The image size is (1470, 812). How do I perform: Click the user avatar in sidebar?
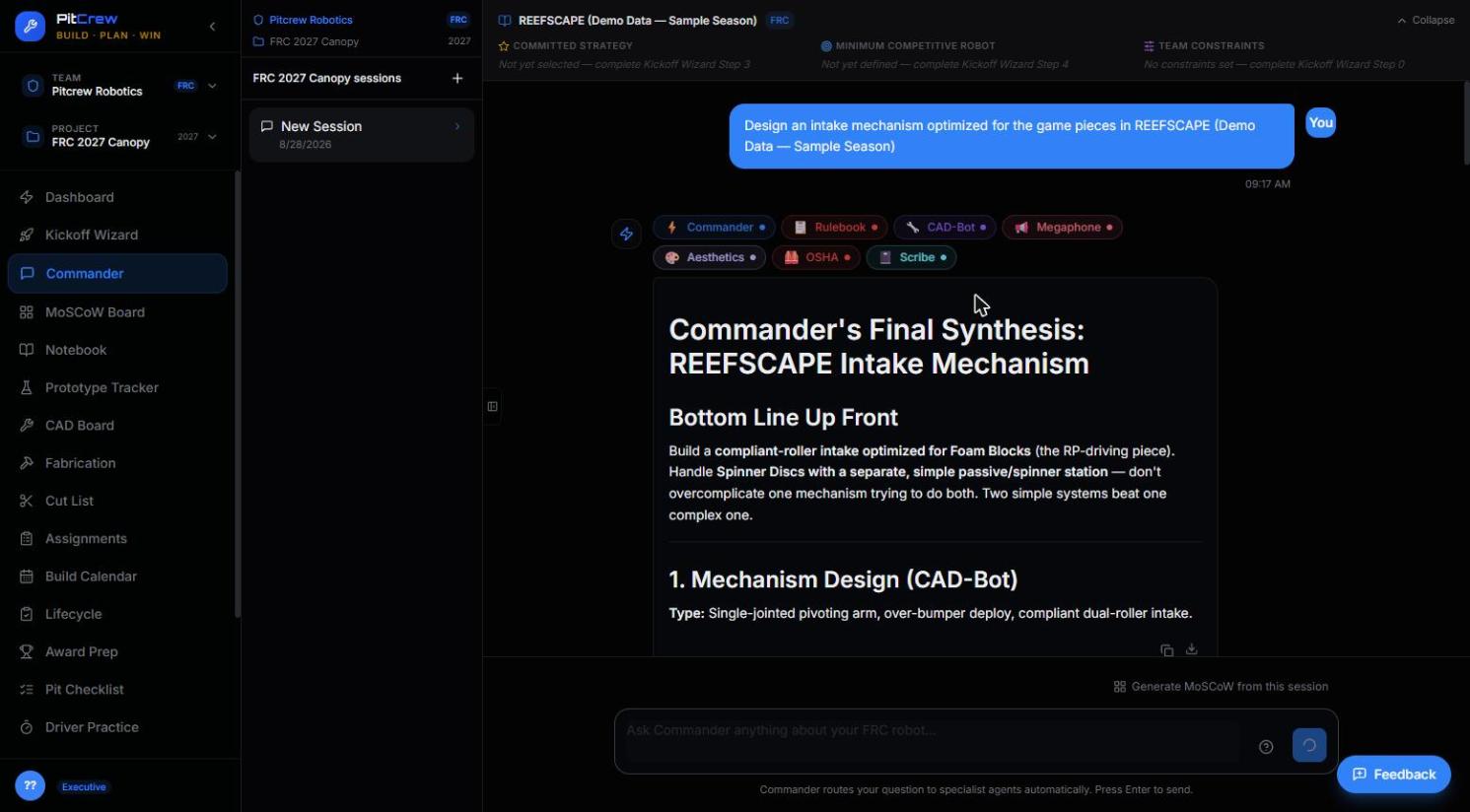pos(31,786)
